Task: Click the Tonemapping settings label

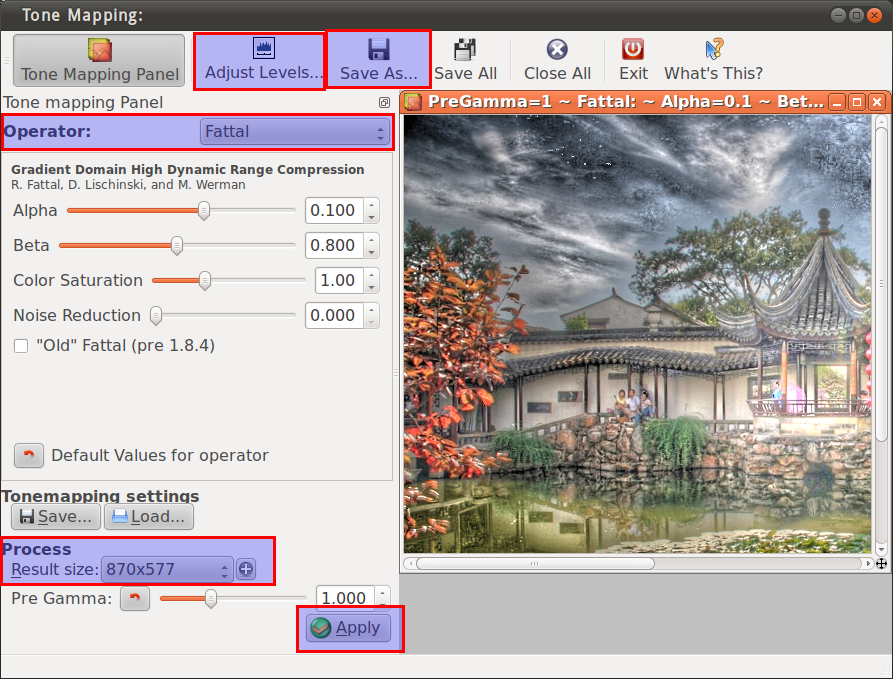Action: pyautogui.click(x=100, y=496)
